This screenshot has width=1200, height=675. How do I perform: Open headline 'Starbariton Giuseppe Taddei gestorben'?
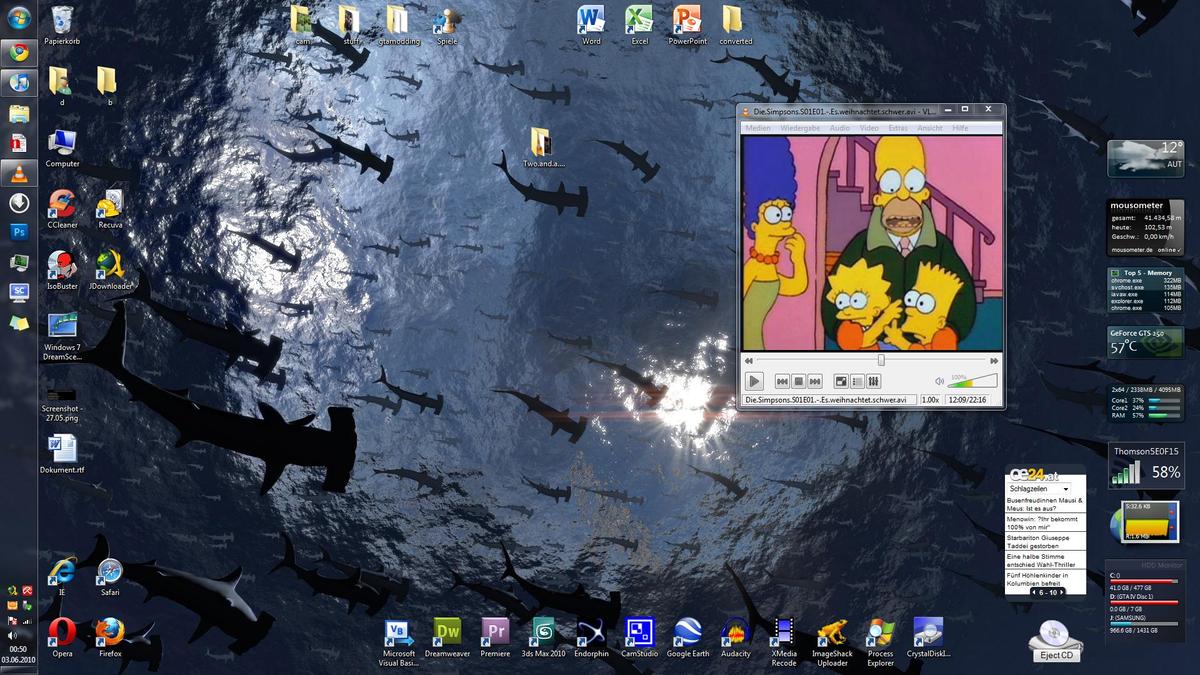1044,541
